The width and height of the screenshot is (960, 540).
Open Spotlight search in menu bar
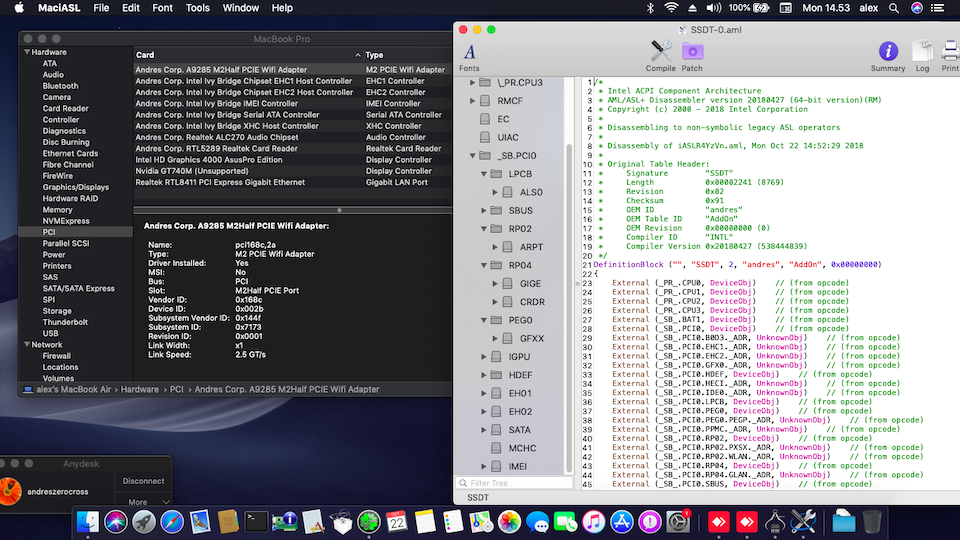(x=892, y=8)
